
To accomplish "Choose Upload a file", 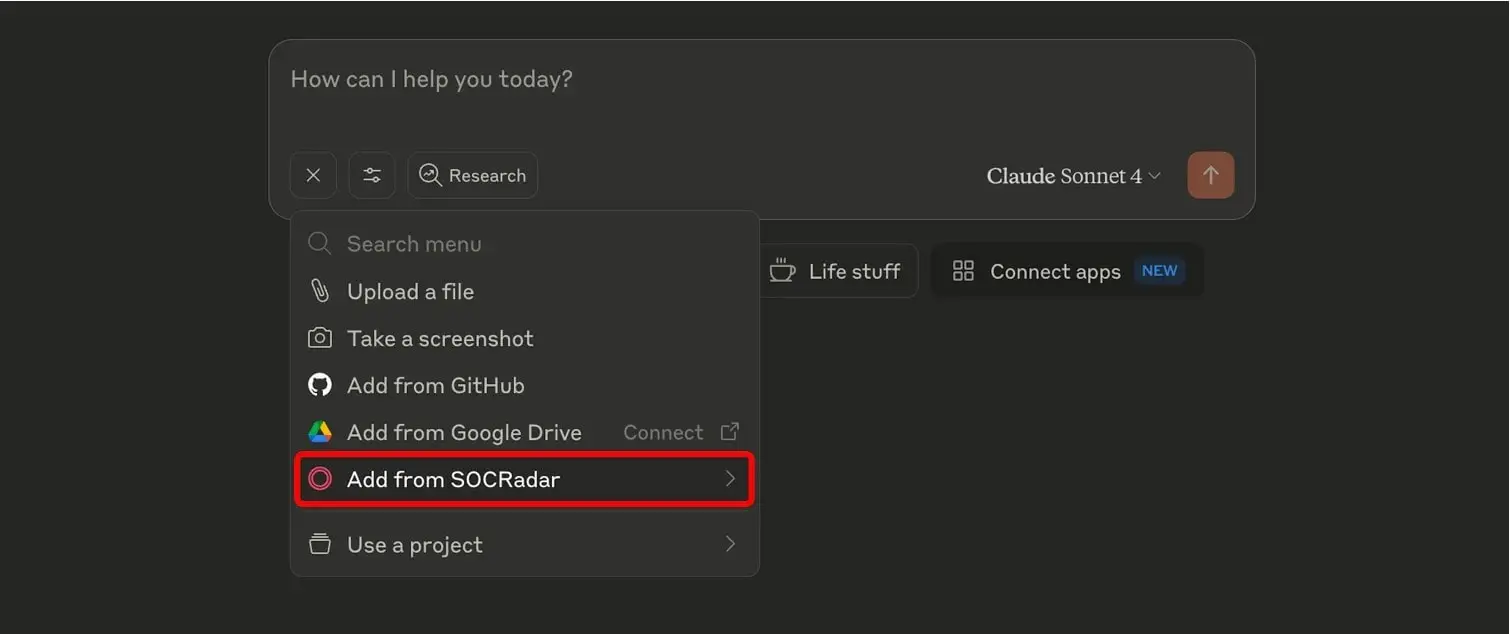I will (x=524, y=292).
